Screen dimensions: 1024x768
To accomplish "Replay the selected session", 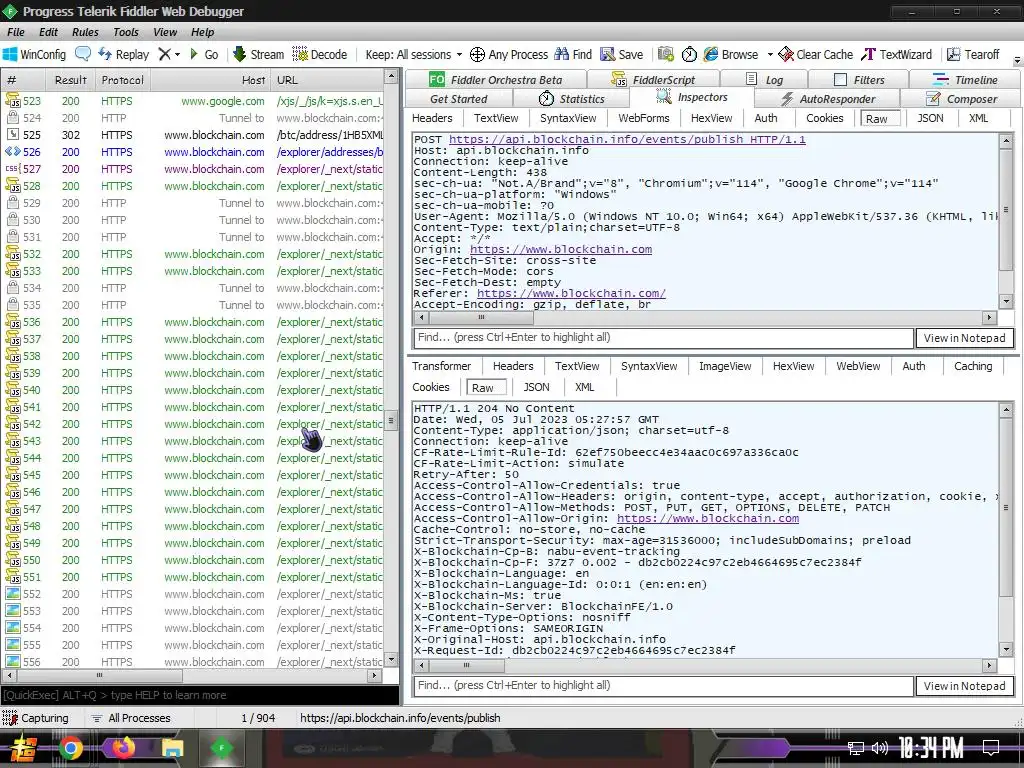I will click(123, 54).
